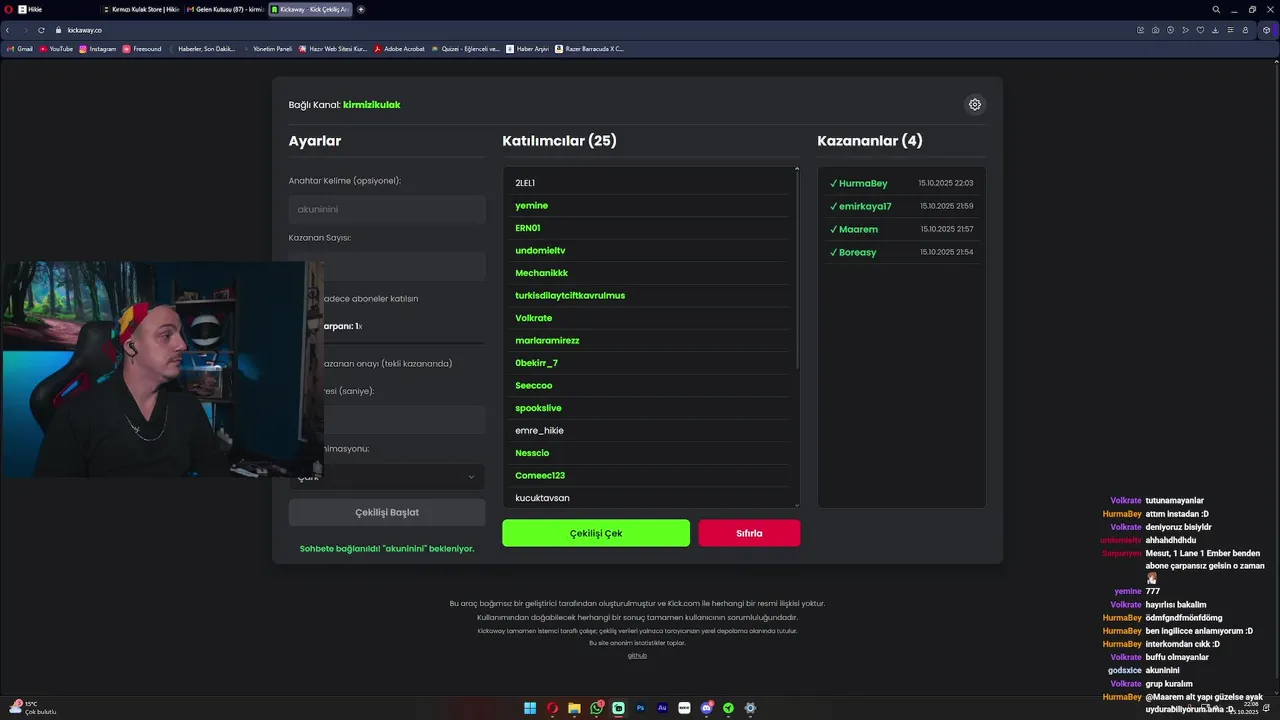Click winner emirkaya17 in Kazananlar
Image resolution: width=1280 pixels, height=720 pixels.
(901, 206)
